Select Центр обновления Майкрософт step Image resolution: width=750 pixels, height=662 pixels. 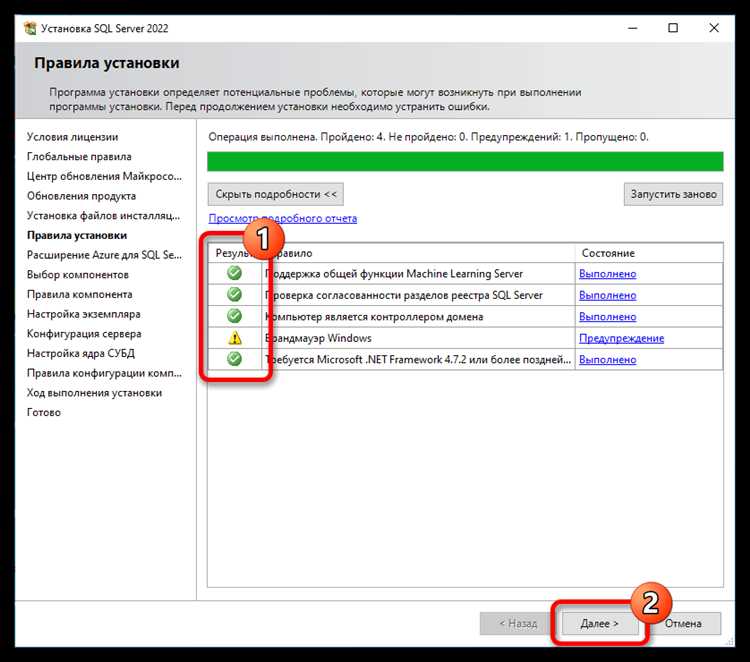coord(104,176)
